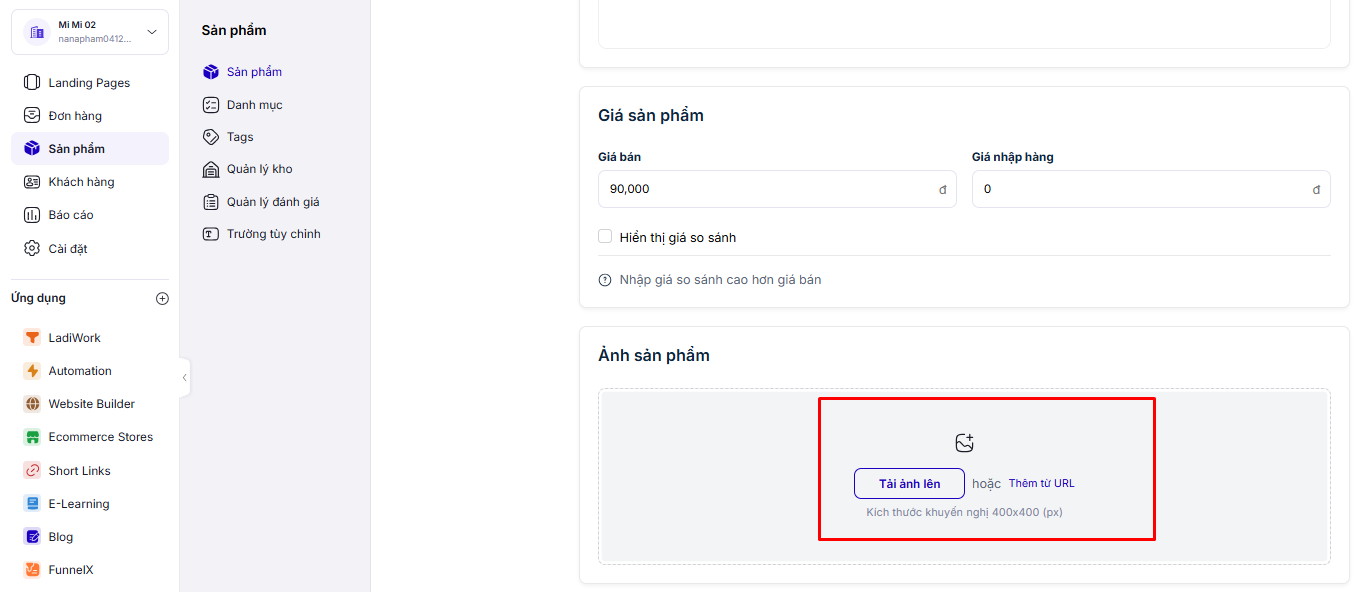Open Trường tùy chỉnh custom fields item

(273, 234)
